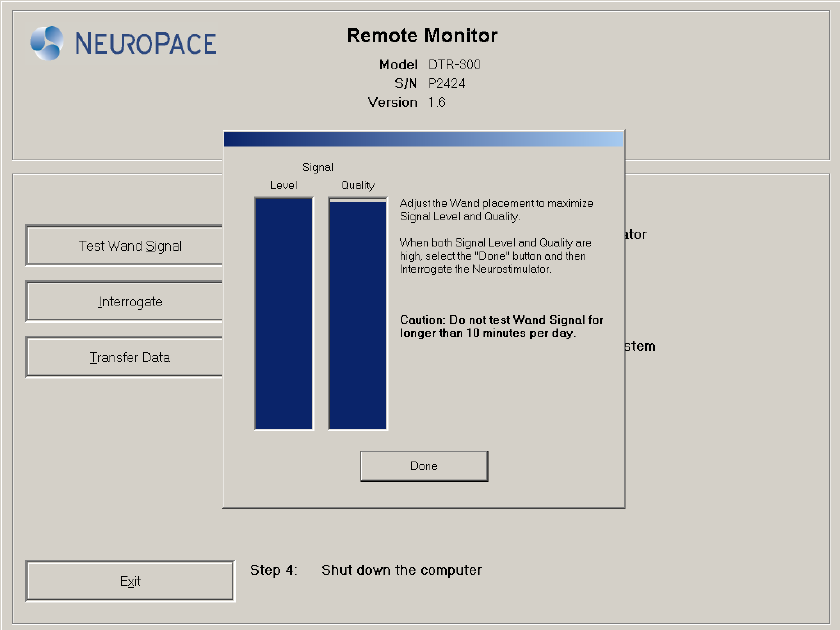Click the 'Quality' column label
840x630 pixels.
point(358,185)
